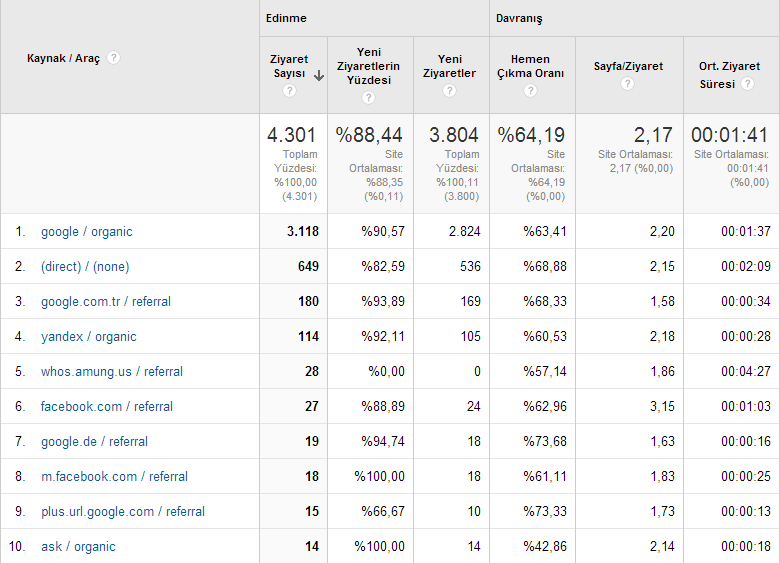
Task: Open google.com.tr / referral link
Action: [x=106, y=301]
